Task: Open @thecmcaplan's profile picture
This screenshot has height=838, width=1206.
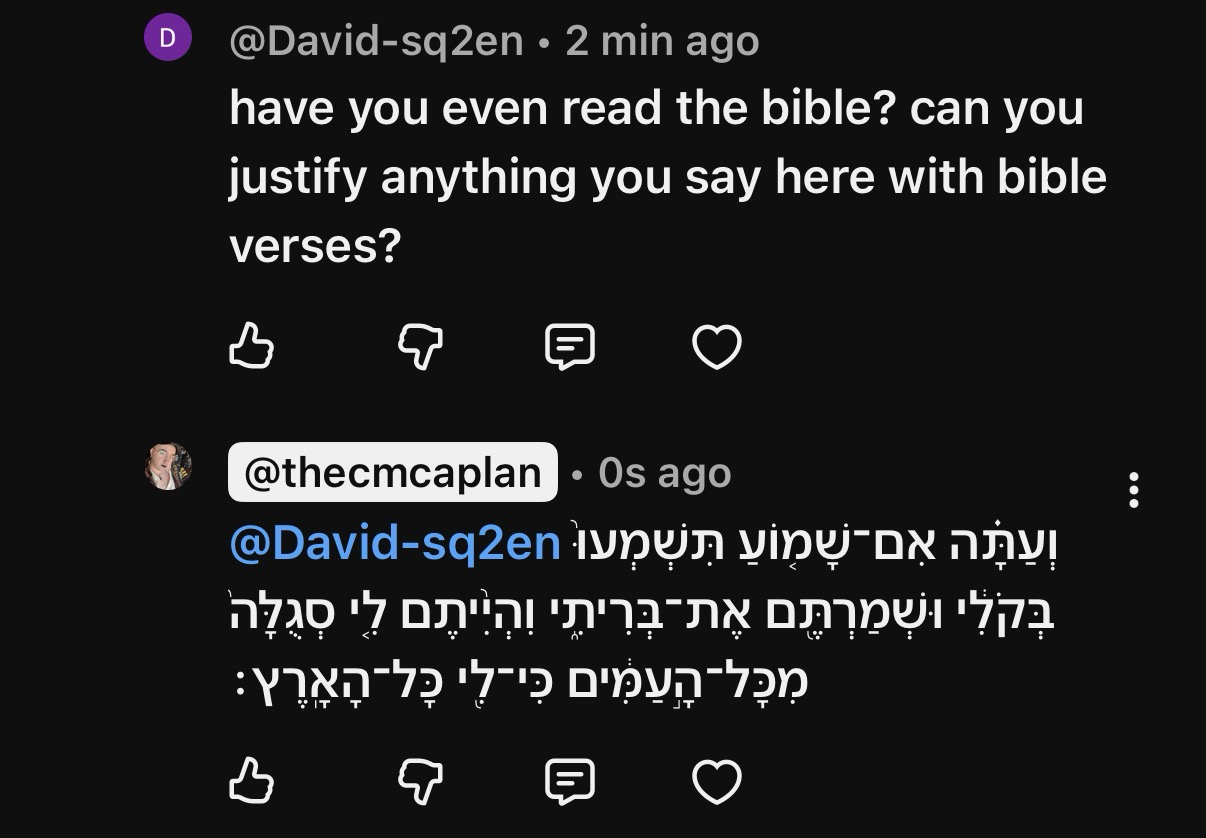Action: point(168,466)
